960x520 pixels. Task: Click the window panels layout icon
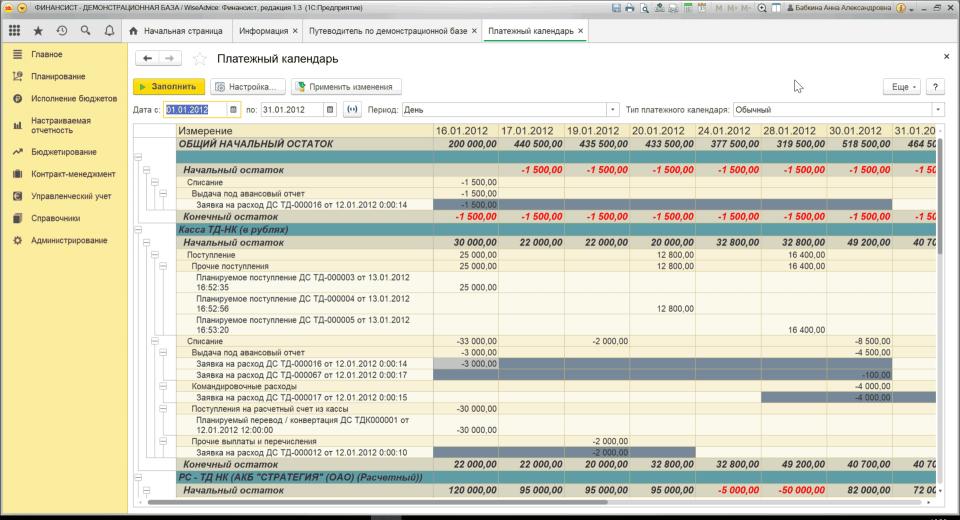click(x=776, y=8)
